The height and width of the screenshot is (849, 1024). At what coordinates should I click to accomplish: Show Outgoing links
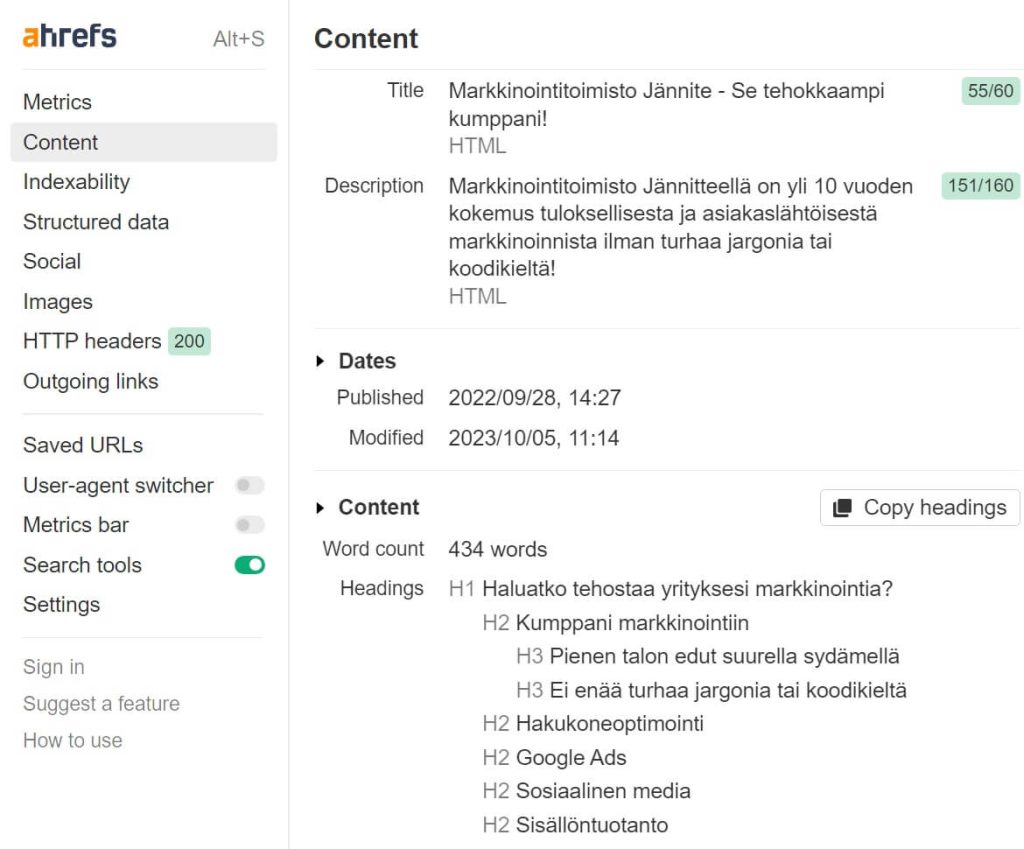(90, 382)
